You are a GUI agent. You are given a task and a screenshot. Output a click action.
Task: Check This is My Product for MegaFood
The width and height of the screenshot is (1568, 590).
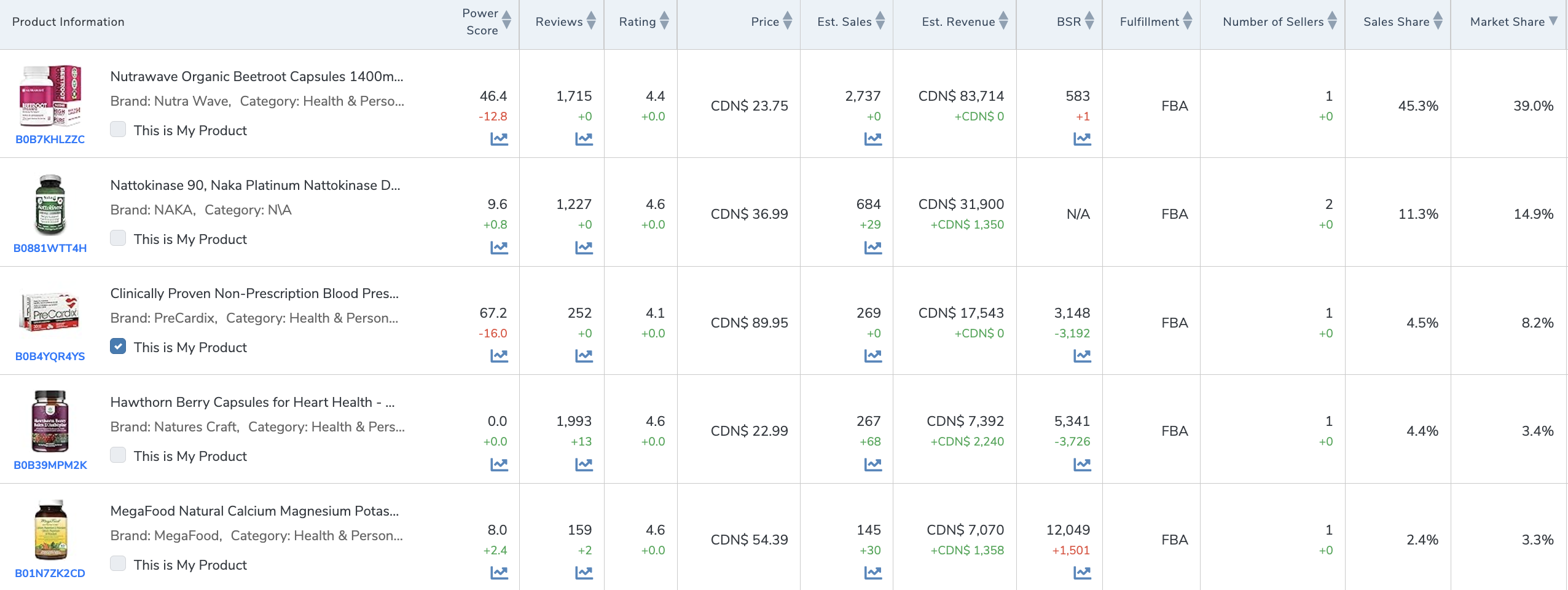click(x=118, y=564)
